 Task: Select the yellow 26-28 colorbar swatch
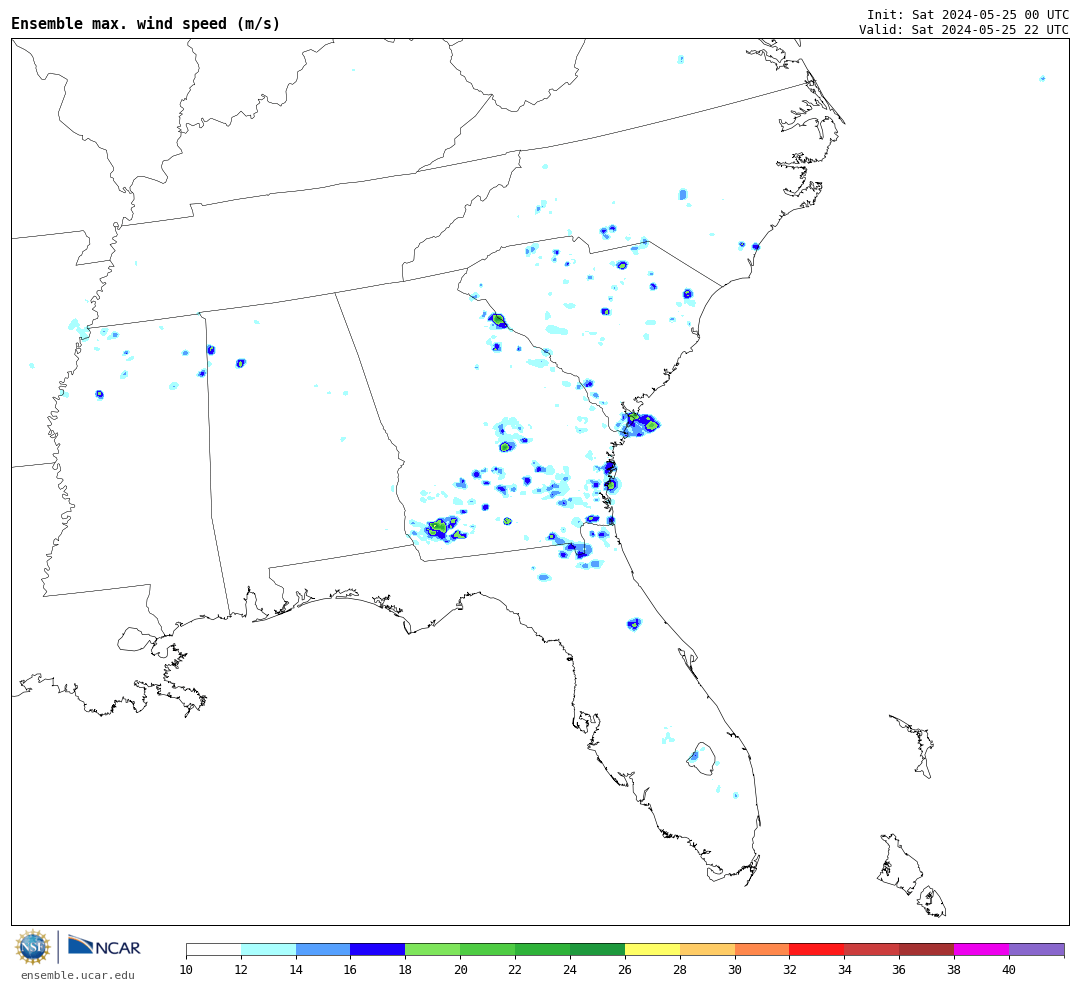click(652, 949)
